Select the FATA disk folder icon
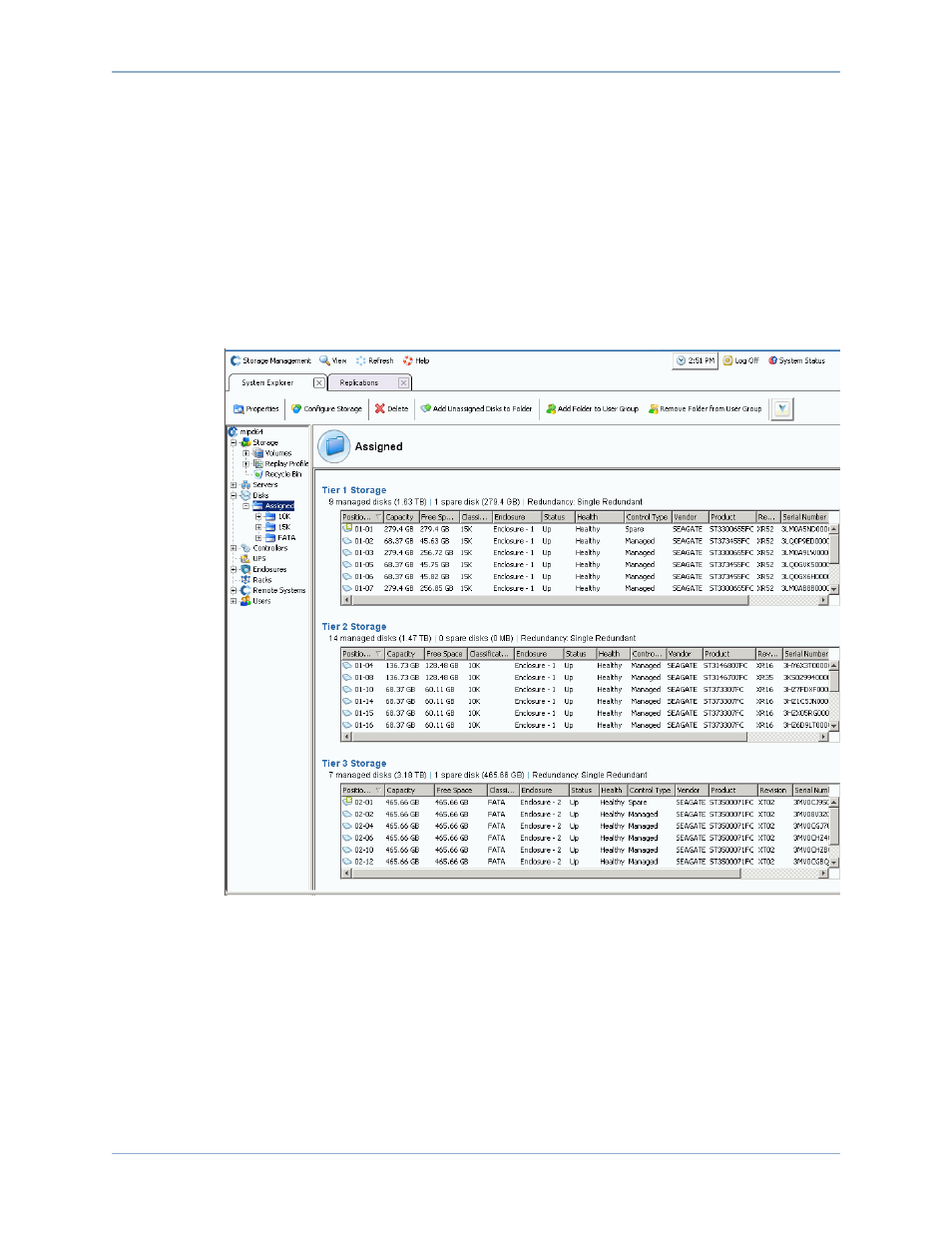The width and height of the screenshot is (952, 1233). click(x=270, y=538)
